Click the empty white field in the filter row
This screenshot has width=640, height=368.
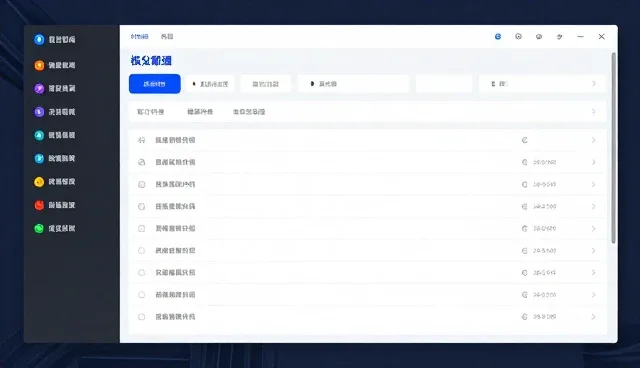[x=444, y=84]
